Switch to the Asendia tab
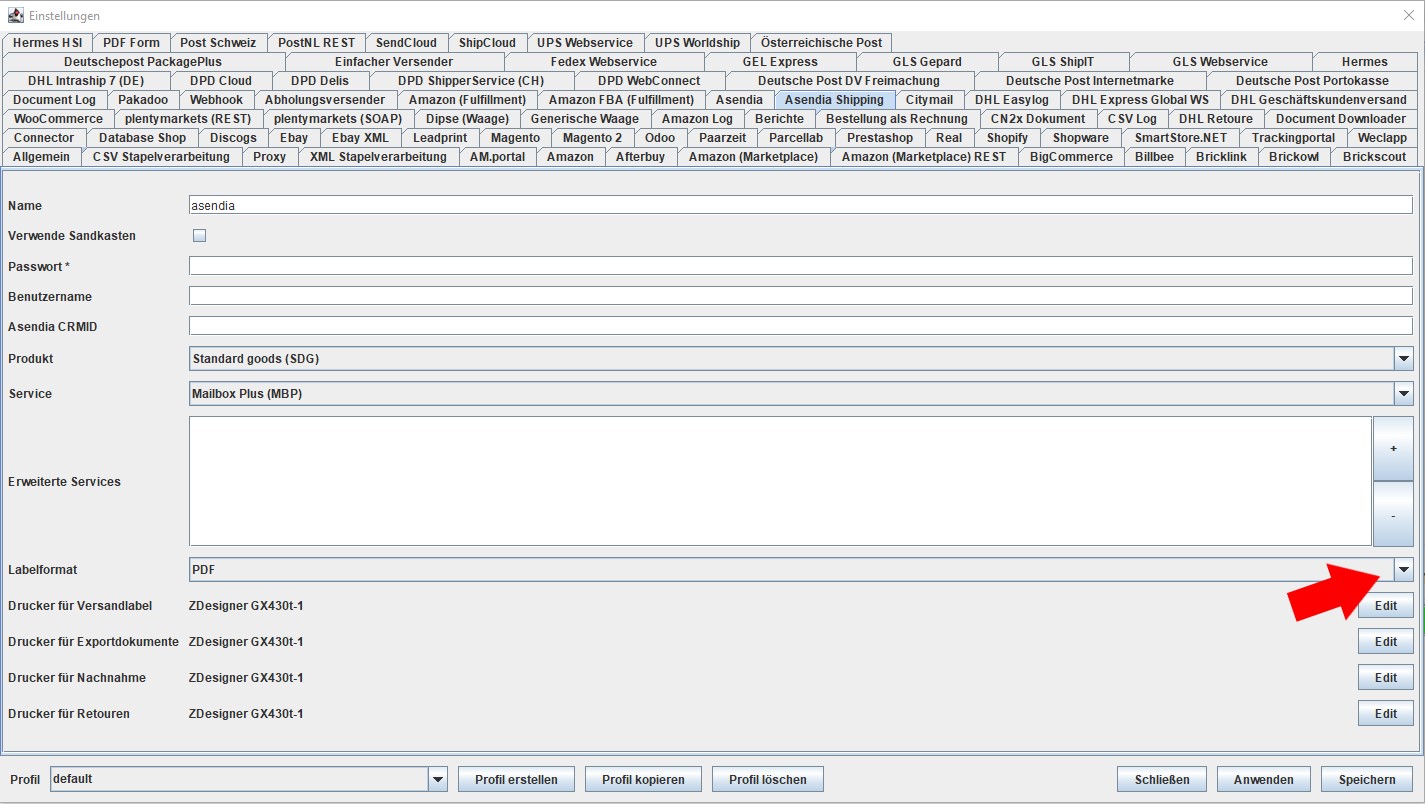The image size is (1425, 804). coord(739,100)
